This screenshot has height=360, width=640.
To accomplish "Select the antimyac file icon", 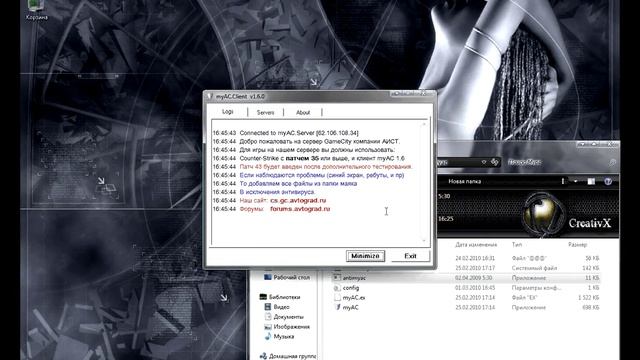I will 337,278.
